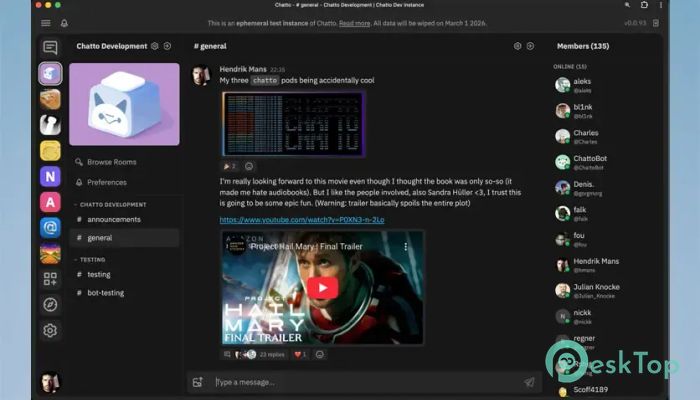Screen dimensions: 700x400
Task: Click the version number in top bar
Action: [x=635, y=23]
